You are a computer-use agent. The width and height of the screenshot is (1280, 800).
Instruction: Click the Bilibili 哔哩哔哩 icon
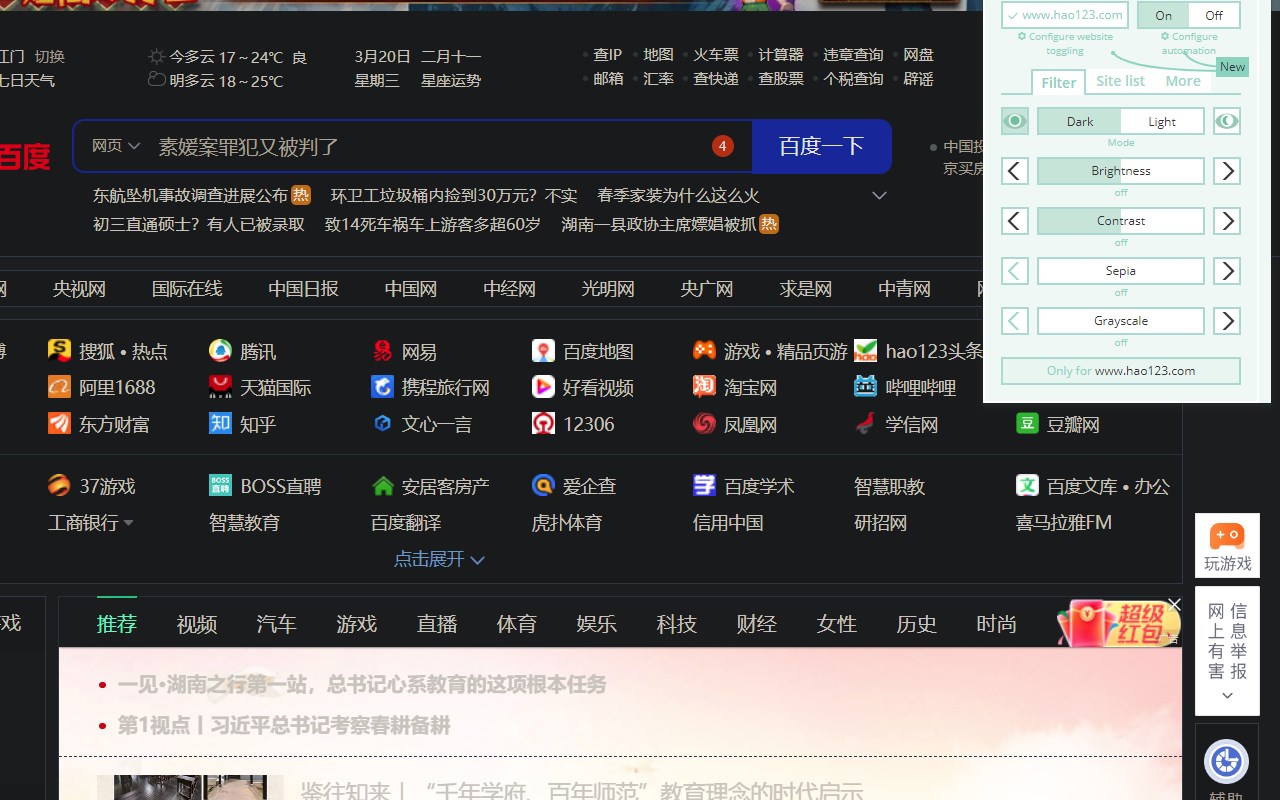[x=866, y=386]
